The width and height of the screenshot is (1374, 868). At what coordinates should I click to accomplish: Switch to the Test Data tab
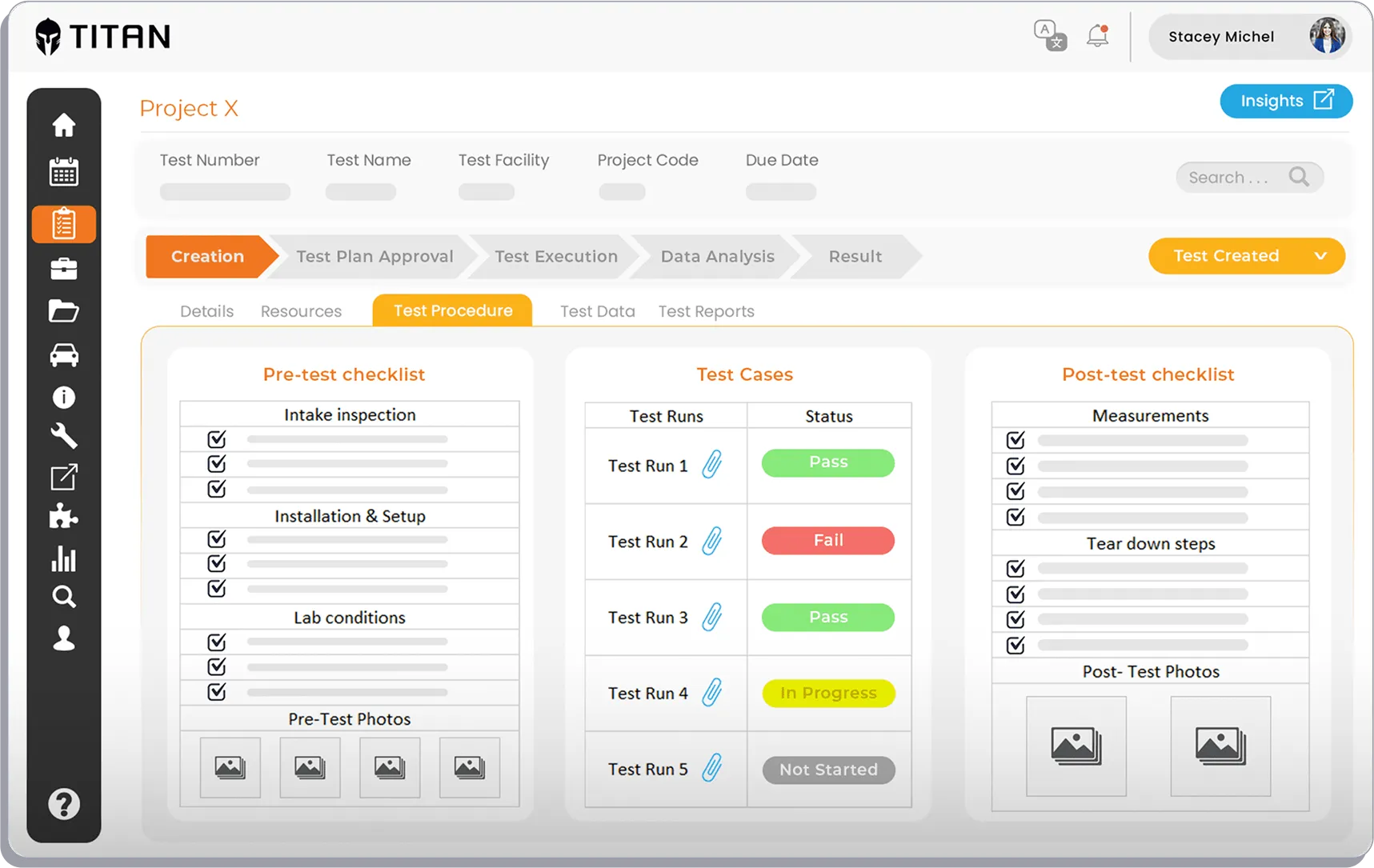597,311
